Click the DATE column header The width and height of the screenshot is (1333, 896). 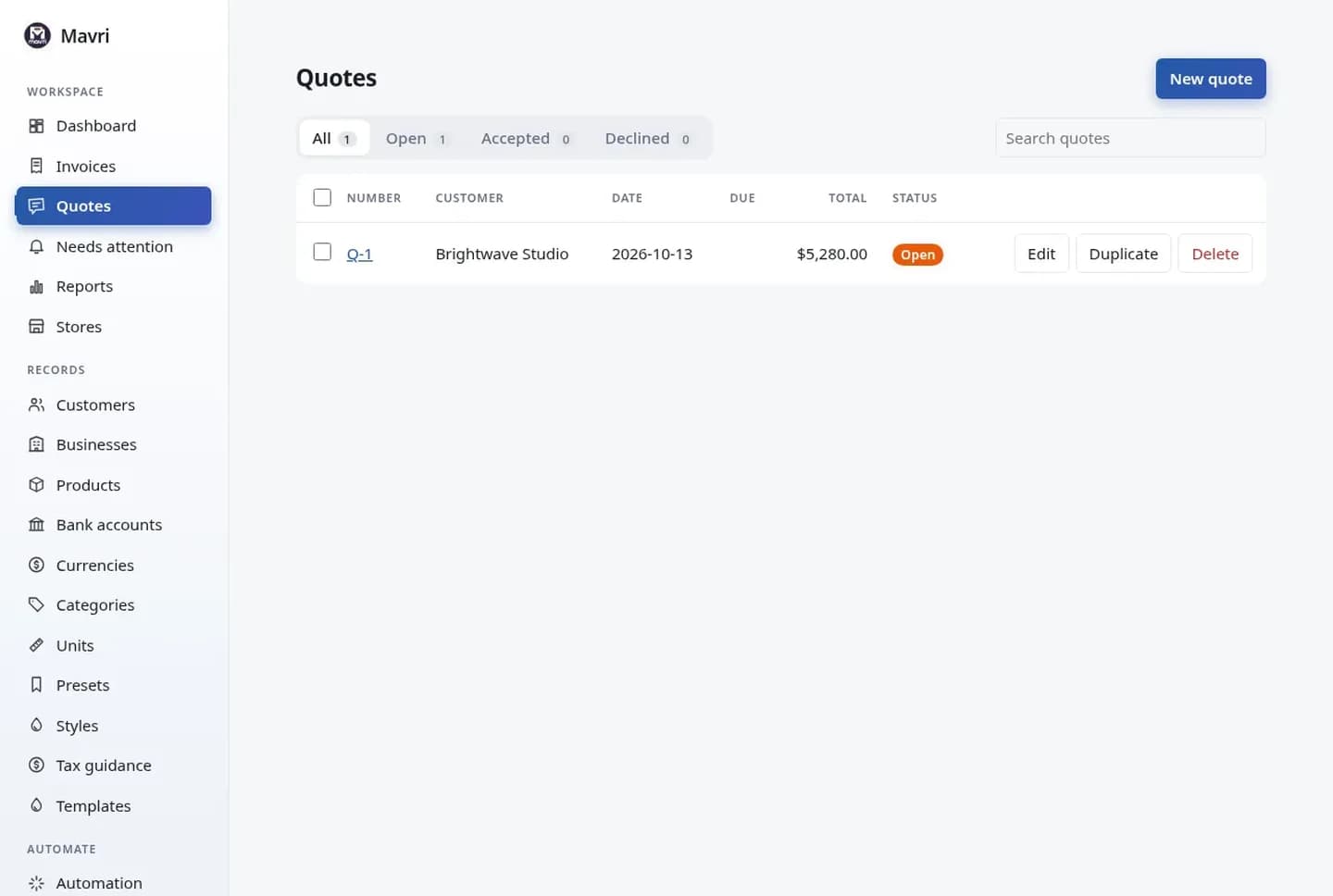[627, 198]
